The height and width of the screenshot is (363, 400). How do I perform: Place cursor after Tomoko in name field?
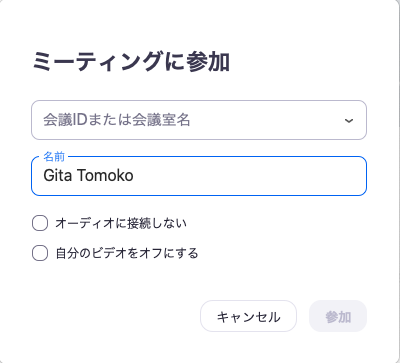(134, 176)
